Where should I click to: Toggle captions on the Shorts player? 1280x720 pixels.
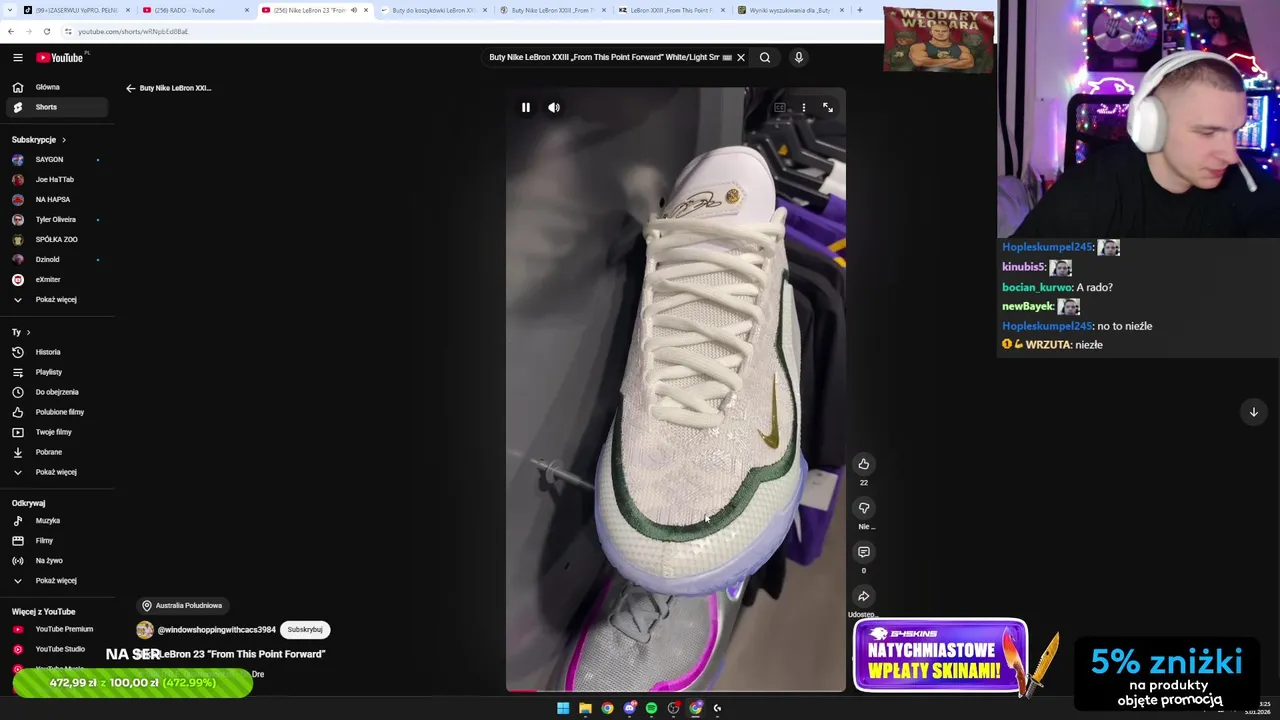click(780, 108)
